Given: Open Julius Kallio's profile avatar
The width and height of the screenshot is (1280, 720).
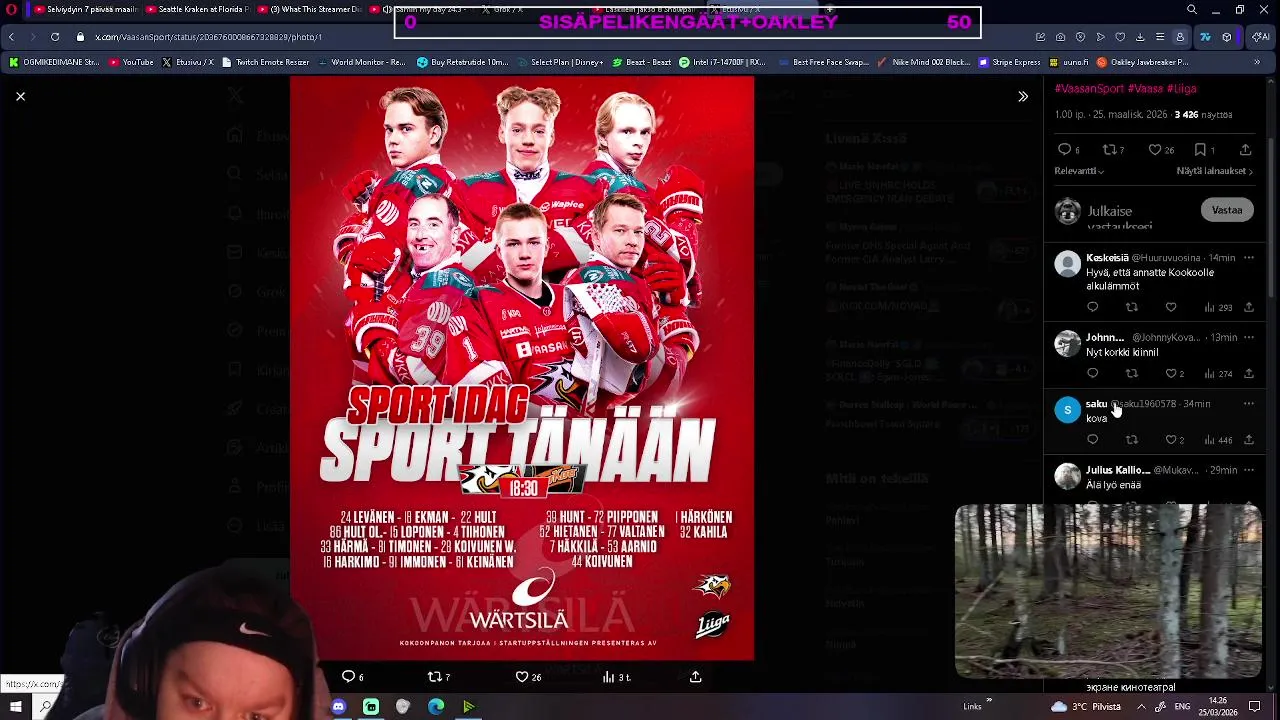Looking at the screenshot, I should tap(1068, 476).
